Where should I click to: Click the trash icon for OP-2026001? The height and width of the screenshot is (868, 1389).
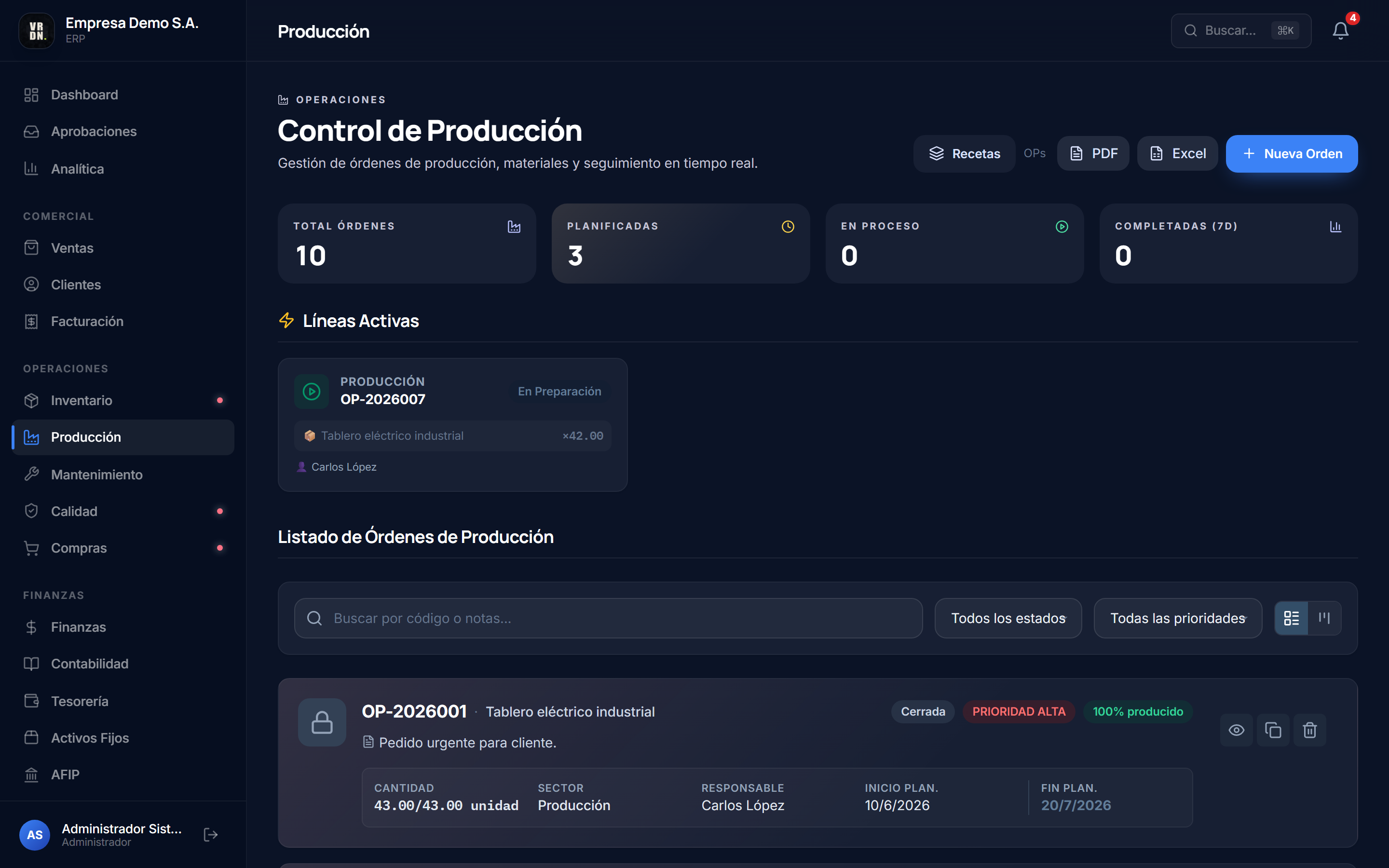coord(1310,730)
